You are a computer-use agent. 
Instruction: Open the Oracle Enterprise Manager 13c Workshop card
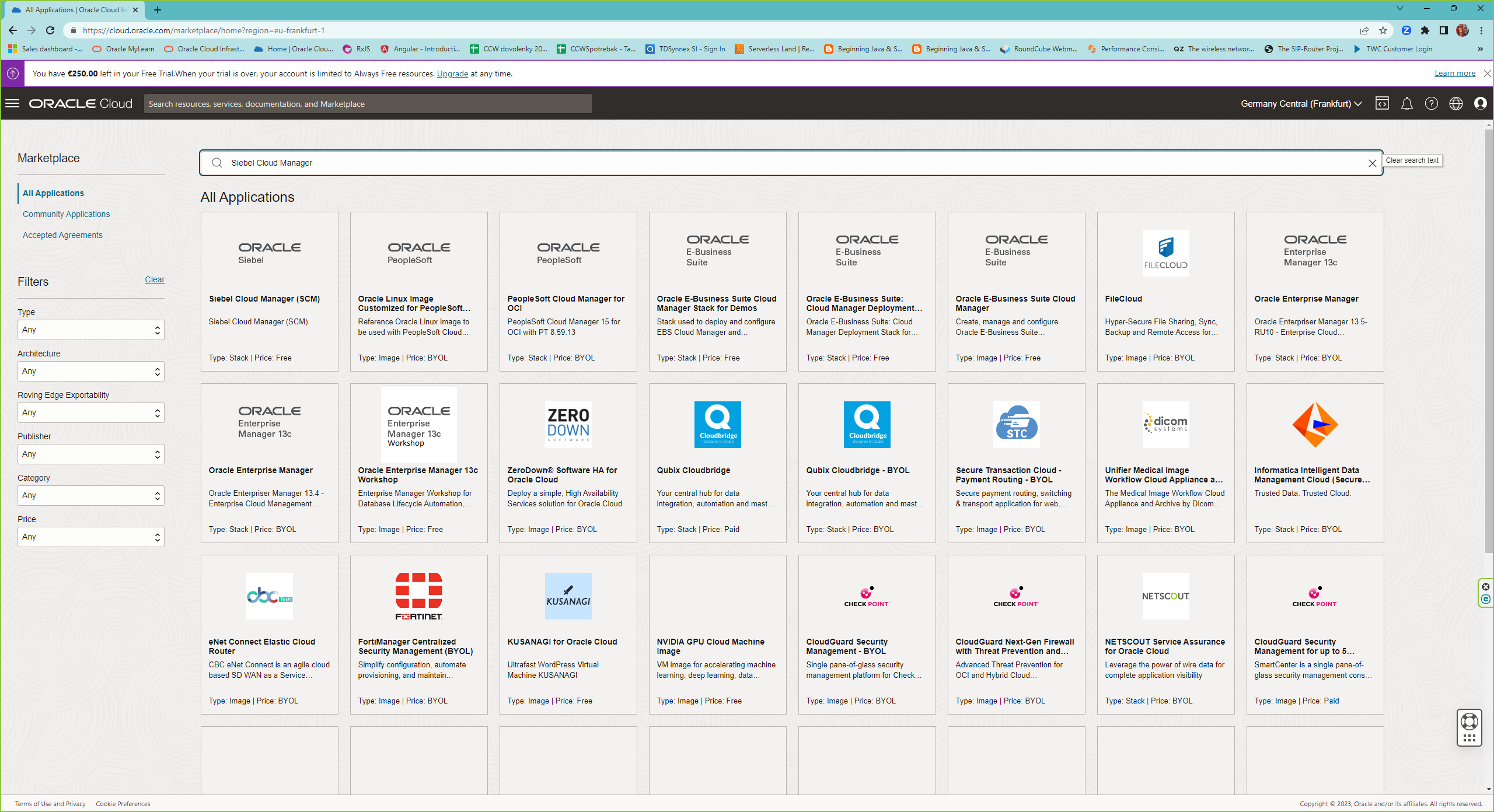[x=418, y=463]
